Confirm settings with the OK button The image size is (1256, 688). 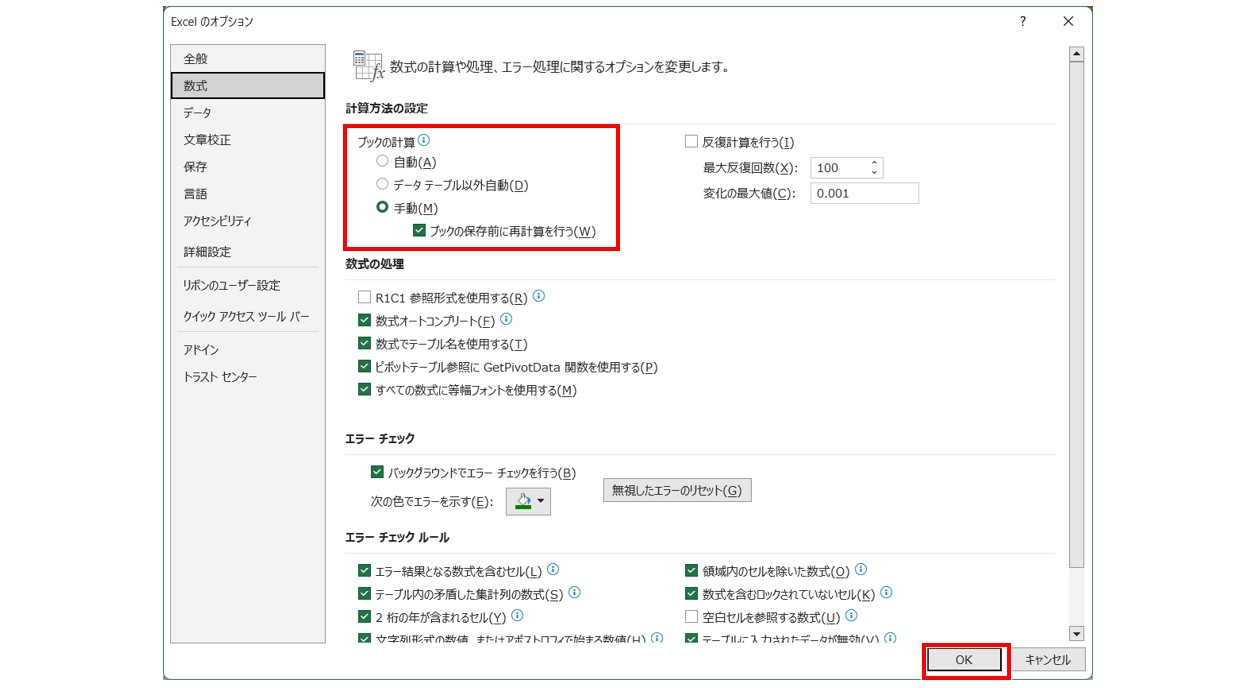pyautogui.click(x=964, y=660)
